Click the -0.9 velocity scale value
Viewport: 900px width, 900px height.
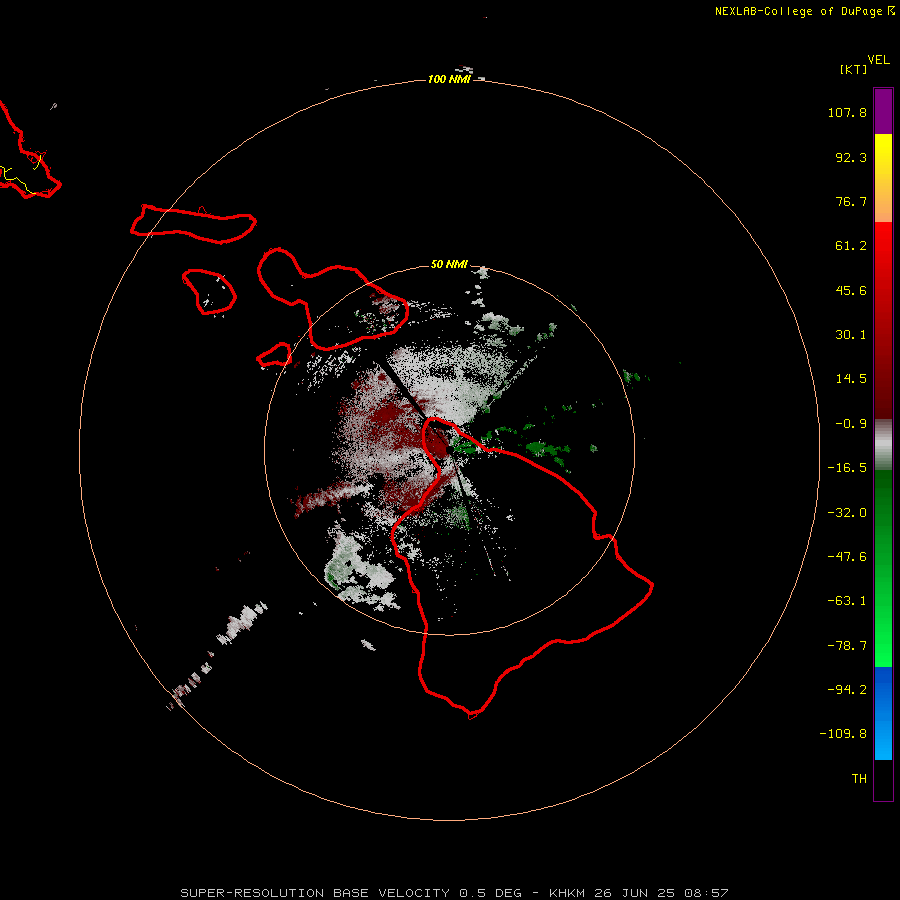(x=851, y=424)
